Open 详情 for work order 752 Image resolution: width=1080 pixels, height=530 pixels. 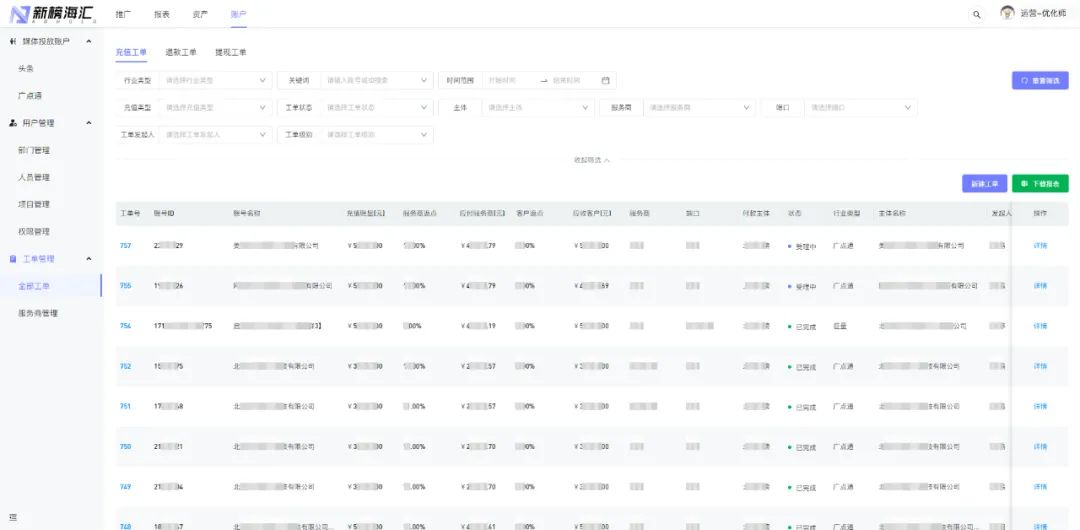point(1040,367)
